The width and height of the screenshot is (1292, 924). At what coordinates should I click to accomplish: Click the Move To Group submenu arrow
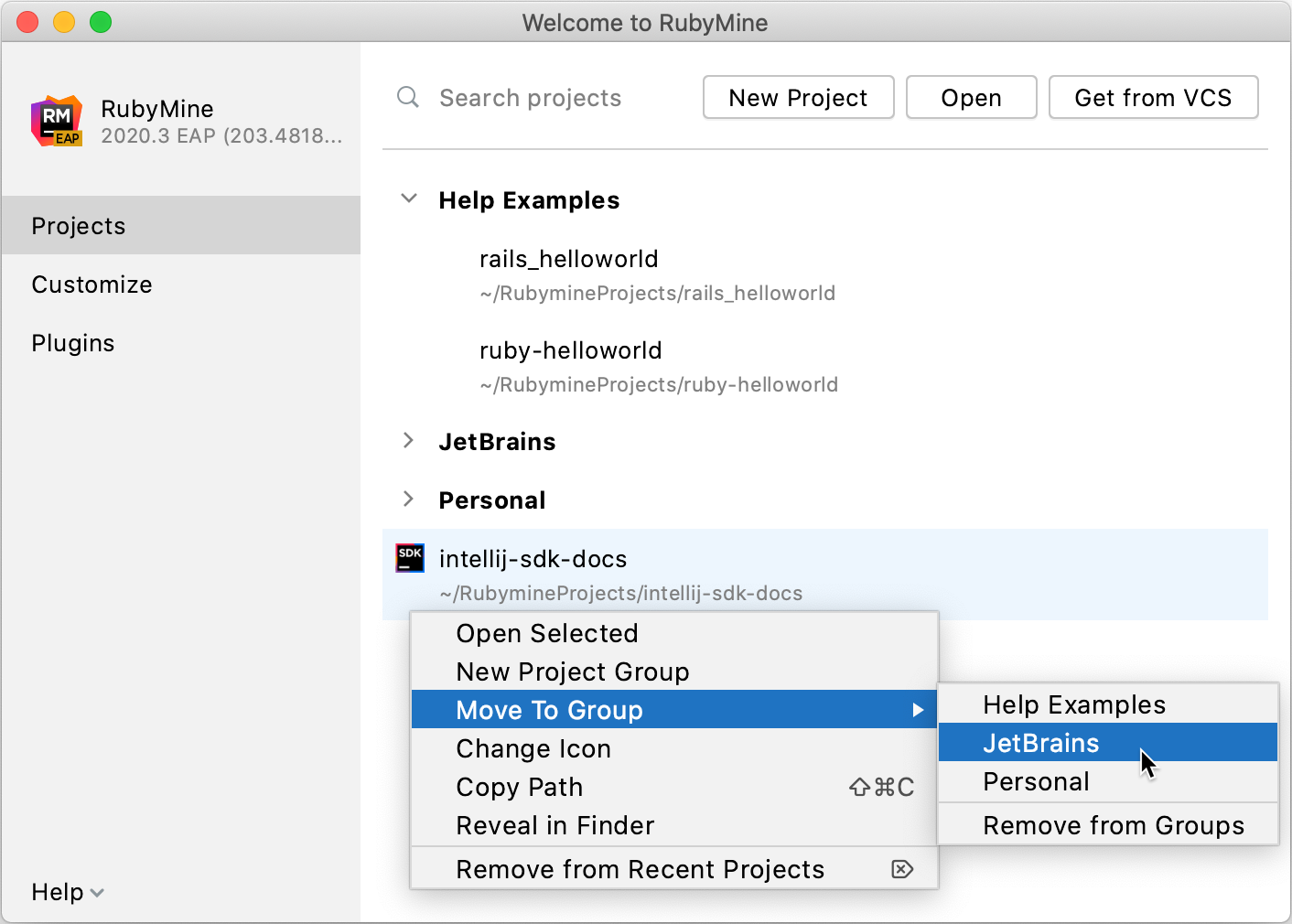pos(918,710)
